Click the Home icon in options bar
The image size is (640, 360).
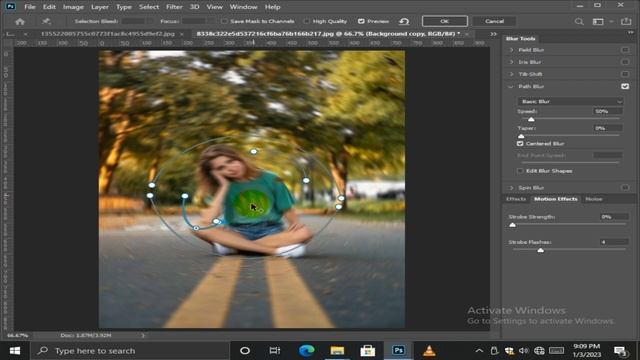coord(20,21)
